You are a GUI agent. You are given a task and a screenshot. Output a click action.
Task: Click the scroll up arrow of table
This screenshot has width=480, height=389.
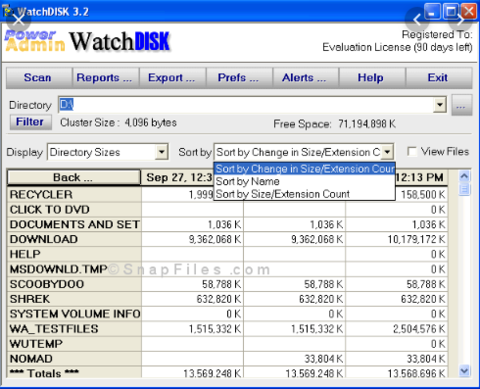[x=464, y=176]
